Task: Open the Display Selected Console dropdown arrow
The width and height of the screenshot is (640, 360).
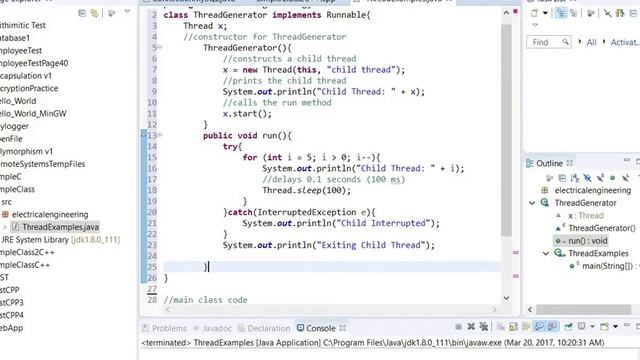Action: coord(592,327)
